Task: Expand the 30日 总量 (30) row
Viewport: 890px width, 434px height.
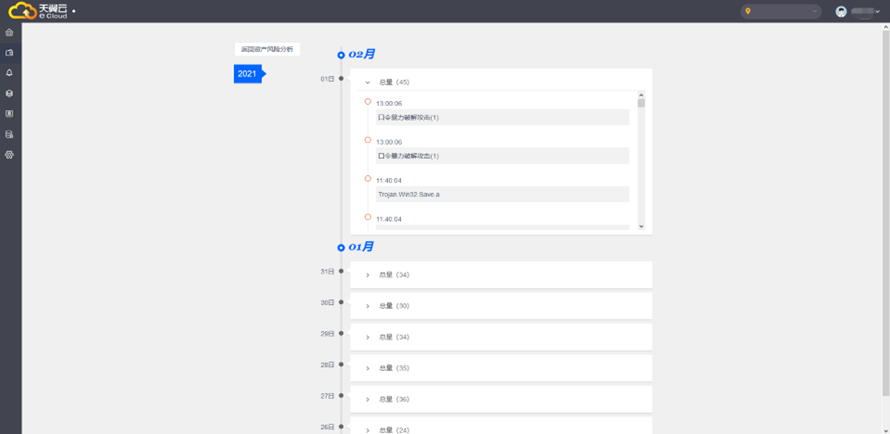Action: tap(368, 306)
